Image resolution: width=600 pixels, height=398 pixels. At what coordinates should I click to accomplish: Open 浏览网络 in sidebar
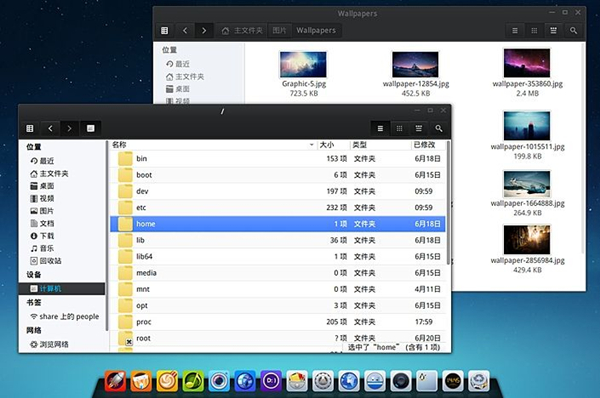pos(62,344)
